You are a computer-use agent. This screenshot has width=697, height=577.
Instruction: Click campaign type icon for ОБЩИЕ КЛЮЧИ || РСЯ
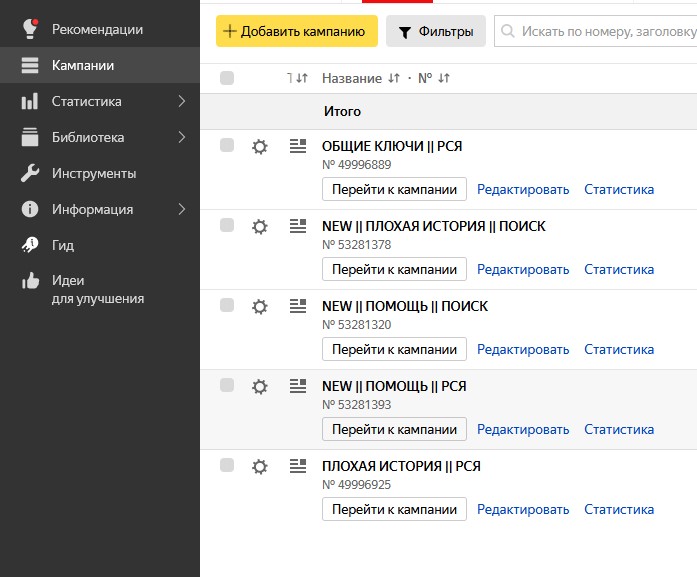(298, 146)
